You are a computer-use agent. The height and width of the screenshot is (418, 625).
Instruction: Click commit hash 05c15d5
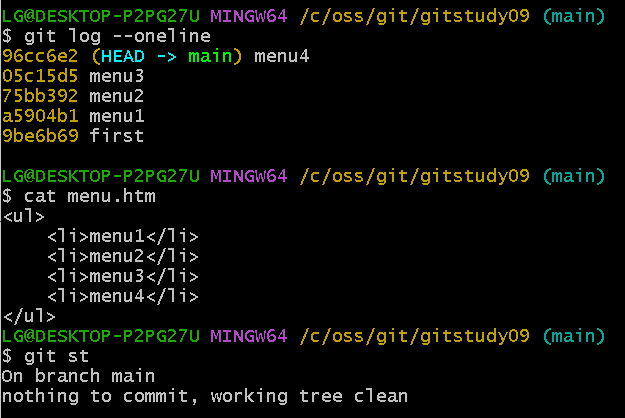40,76
